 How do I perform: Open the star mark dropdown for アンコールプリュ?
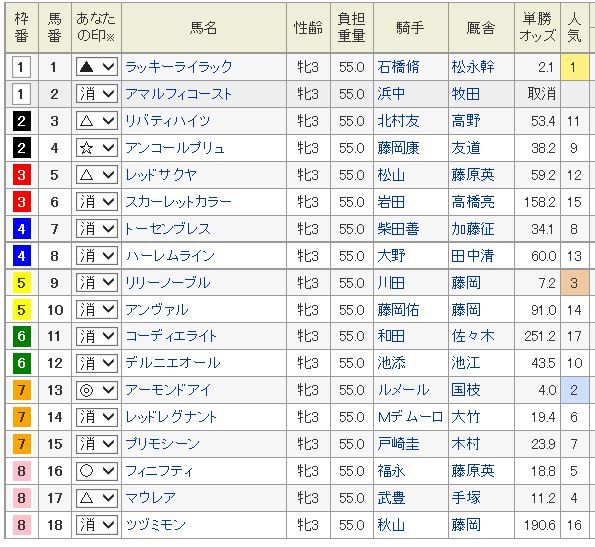click(x=96, y=148)
